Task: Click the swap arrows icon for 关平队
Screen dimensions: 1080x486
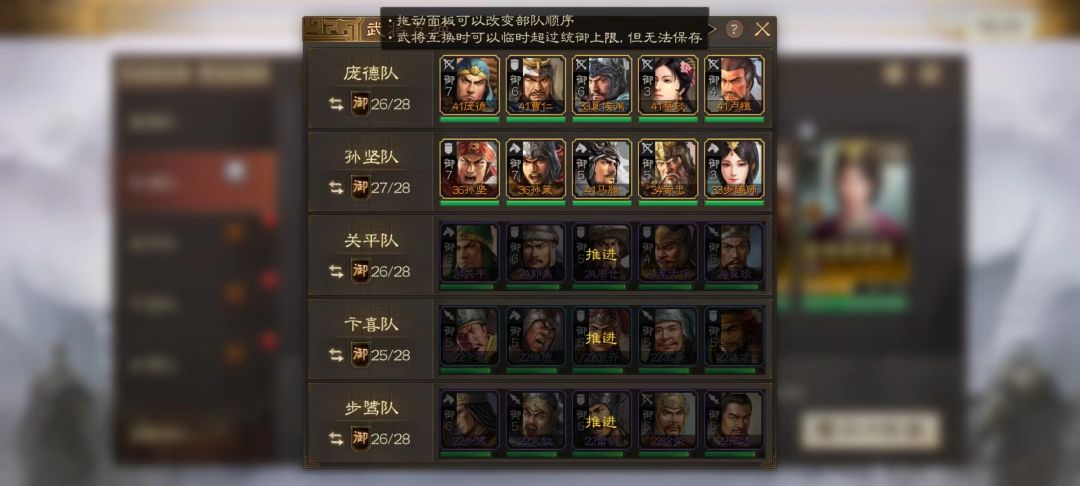Action: click(336, 271)
